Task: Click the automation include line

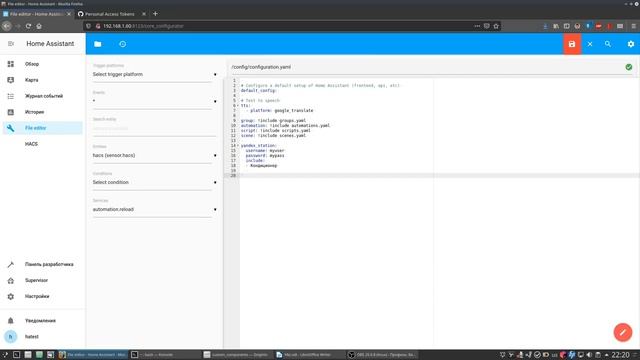Action: tap(285, 126)
